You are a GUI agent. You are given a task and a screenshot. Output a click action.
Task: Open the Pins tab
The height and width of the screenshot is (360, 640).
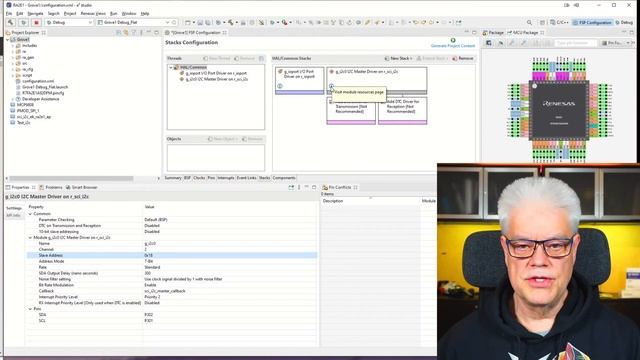211,178
